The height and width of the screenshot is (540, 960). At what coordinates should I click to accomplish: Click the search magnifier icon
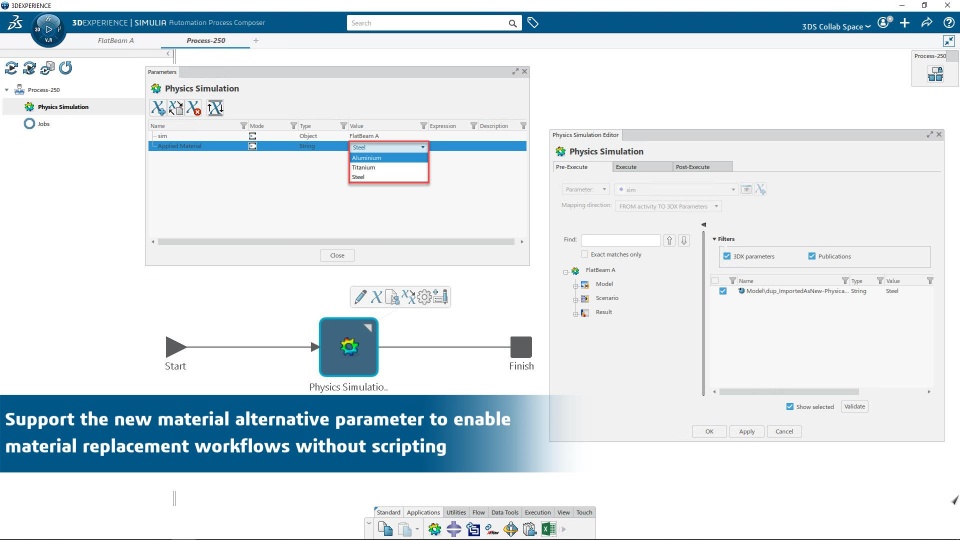tap(512, 23)
